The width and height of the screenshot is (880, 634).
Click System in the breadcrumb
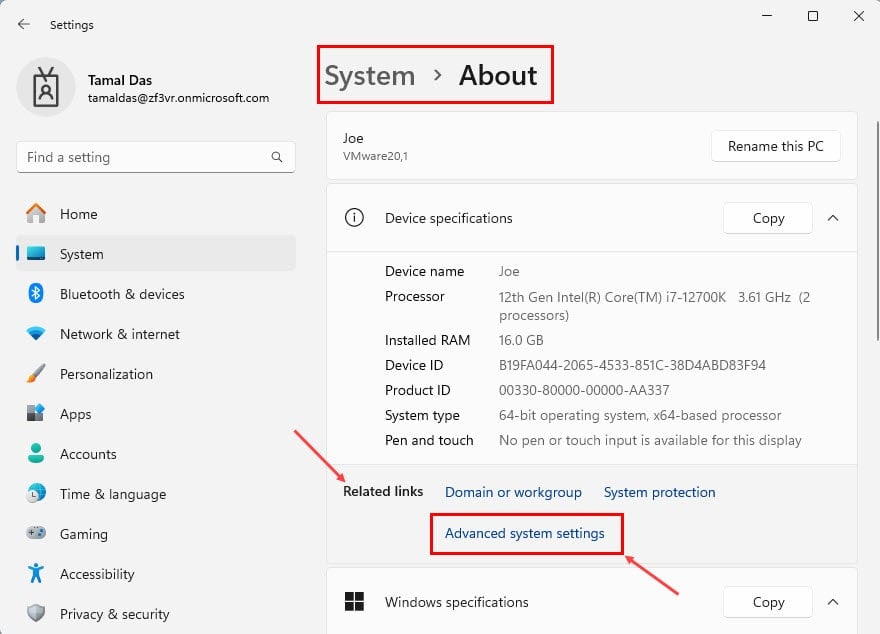coord(370,75)
